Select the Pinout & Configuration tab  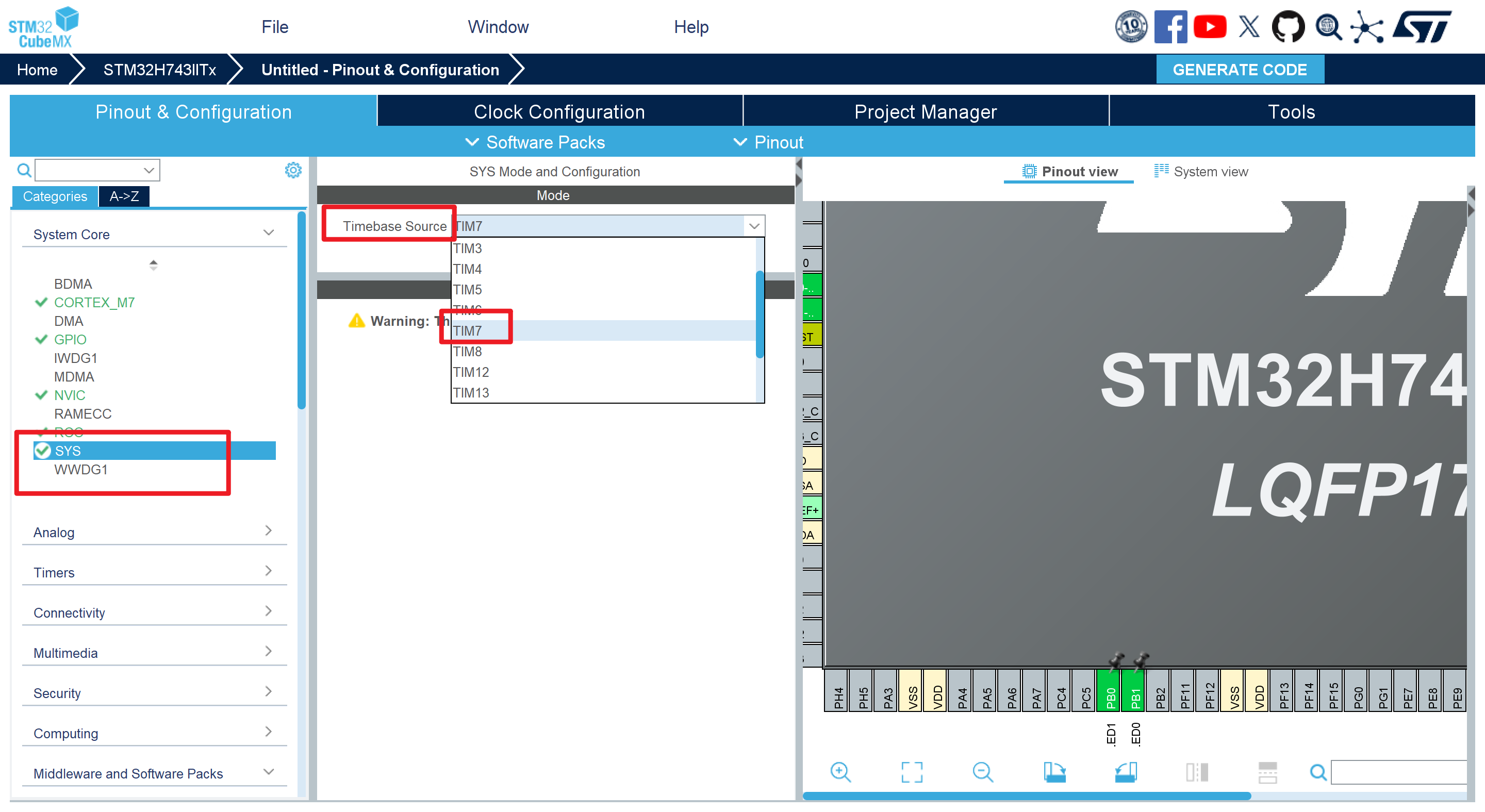click(194, 111)
